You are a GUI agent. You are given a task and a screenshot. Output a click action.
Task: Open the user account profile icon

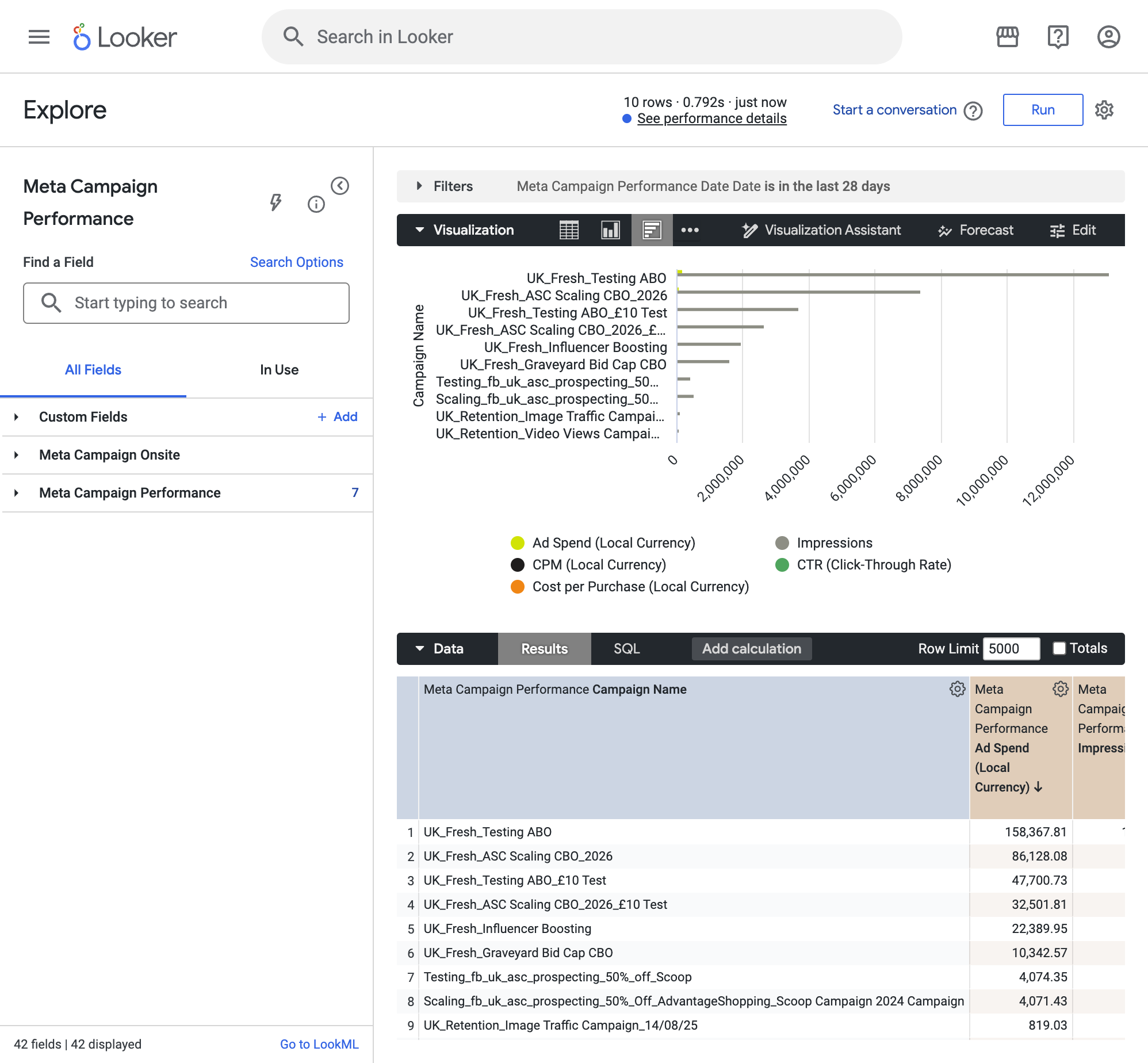[x=1108, y=37]
